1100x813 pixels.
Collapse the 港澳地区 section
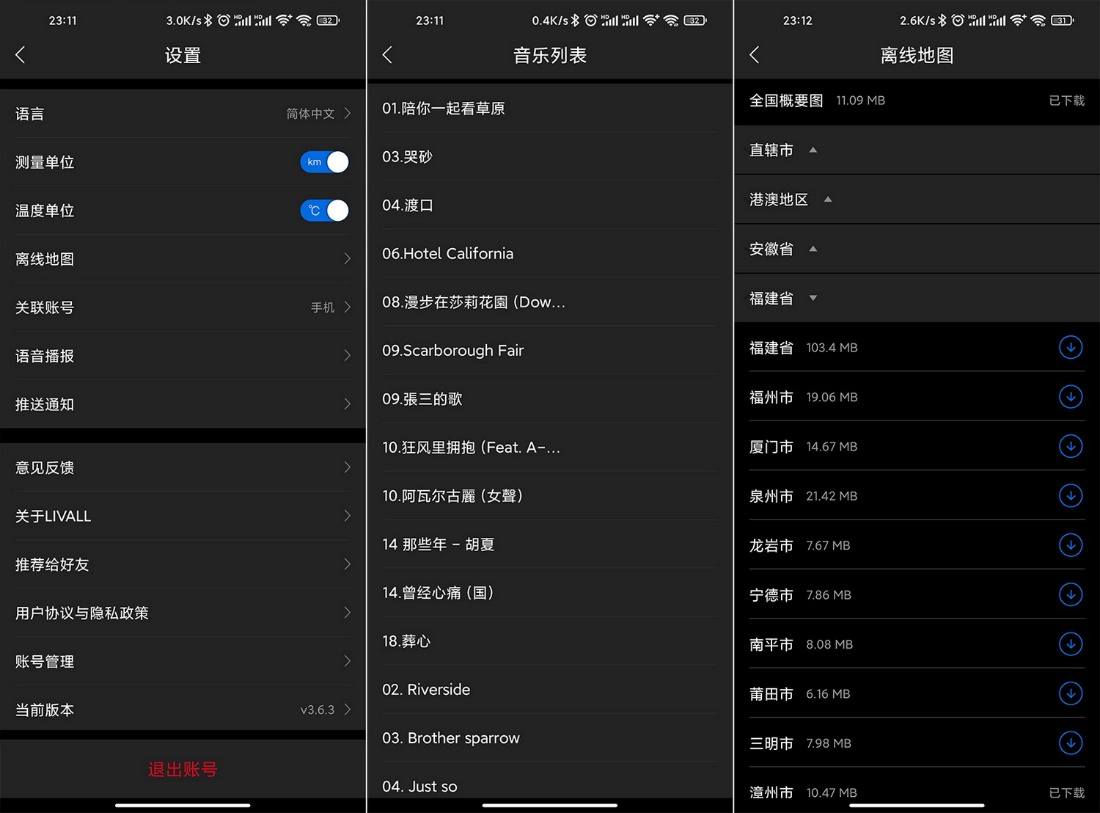coord(826,199)
